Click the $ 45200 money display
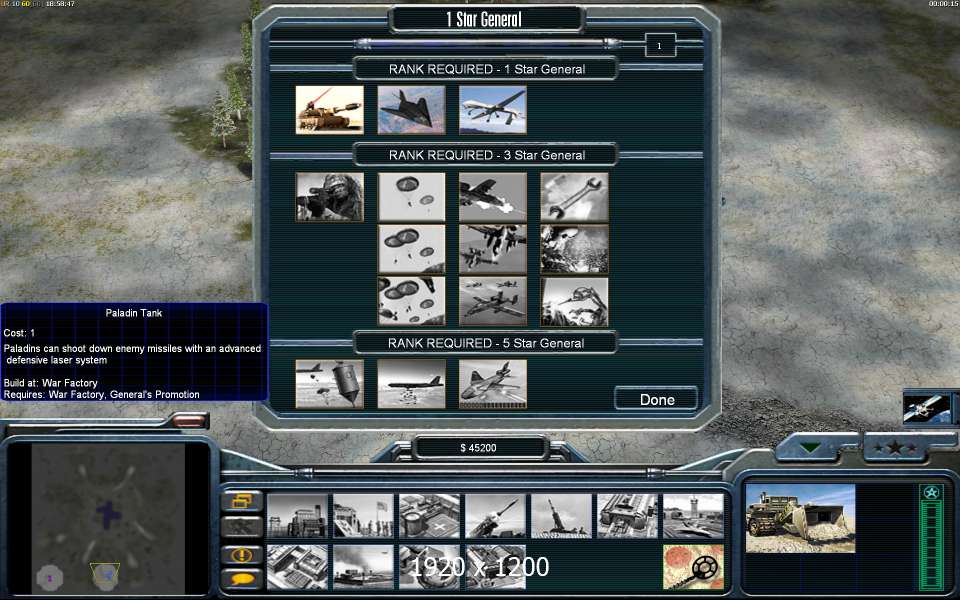This screenshot has width=960, height=600. (x=478, y=448)
